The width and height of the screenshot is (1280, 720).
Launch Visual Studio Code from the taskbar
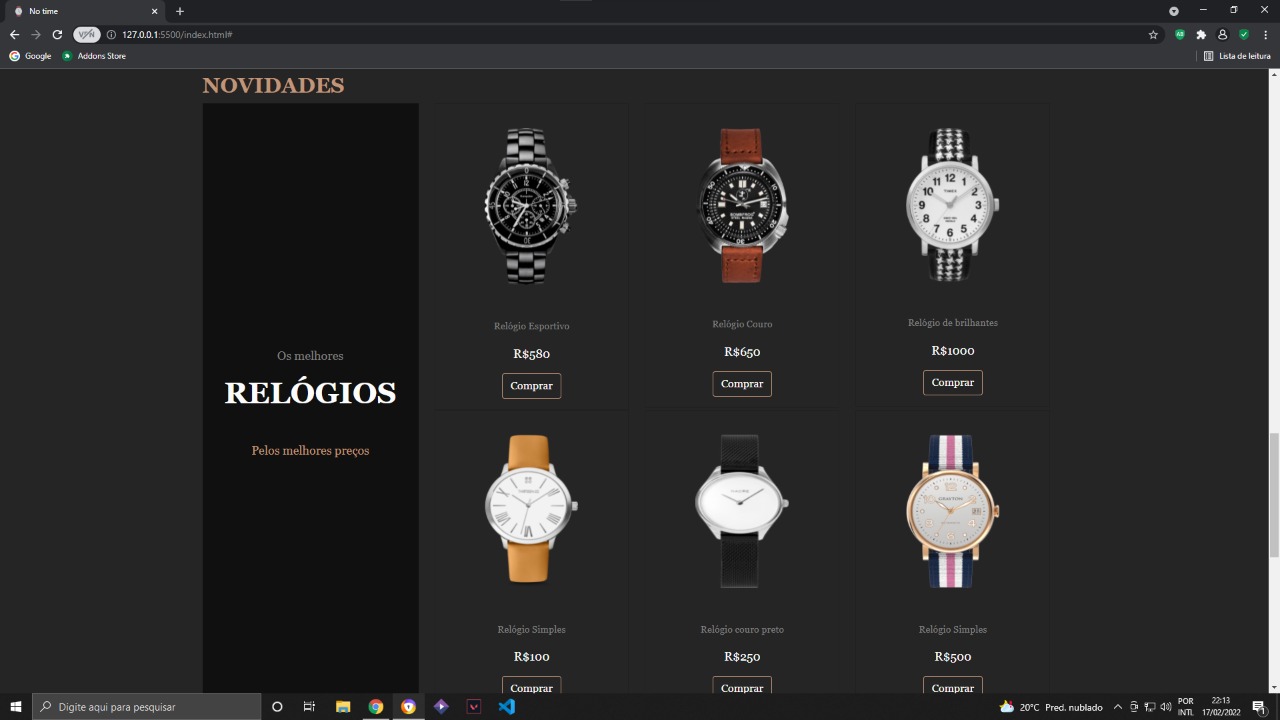pos(506,707)
